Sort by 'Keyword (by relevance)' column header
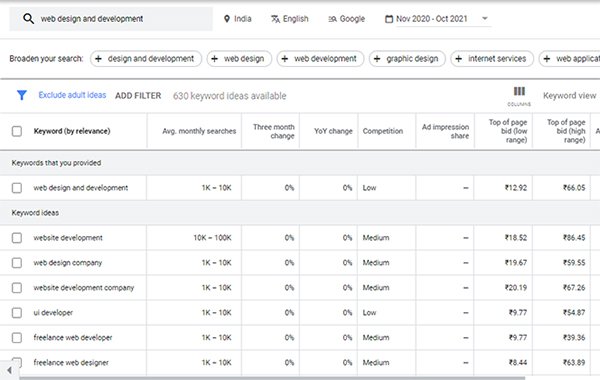The width and height of the screenshot is (600, 380). (72, 131)
